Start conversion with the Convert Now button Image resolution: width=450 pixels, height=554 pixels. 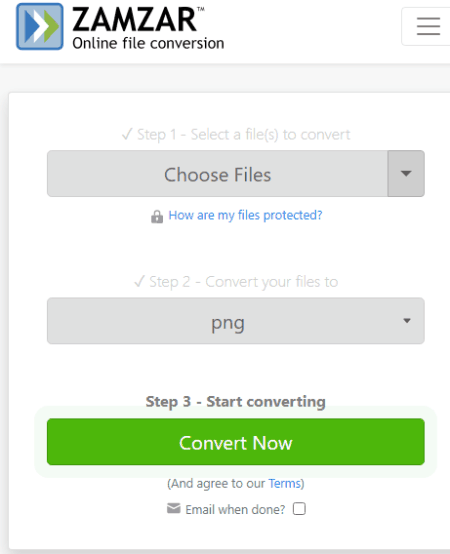(x=236, y=442)
